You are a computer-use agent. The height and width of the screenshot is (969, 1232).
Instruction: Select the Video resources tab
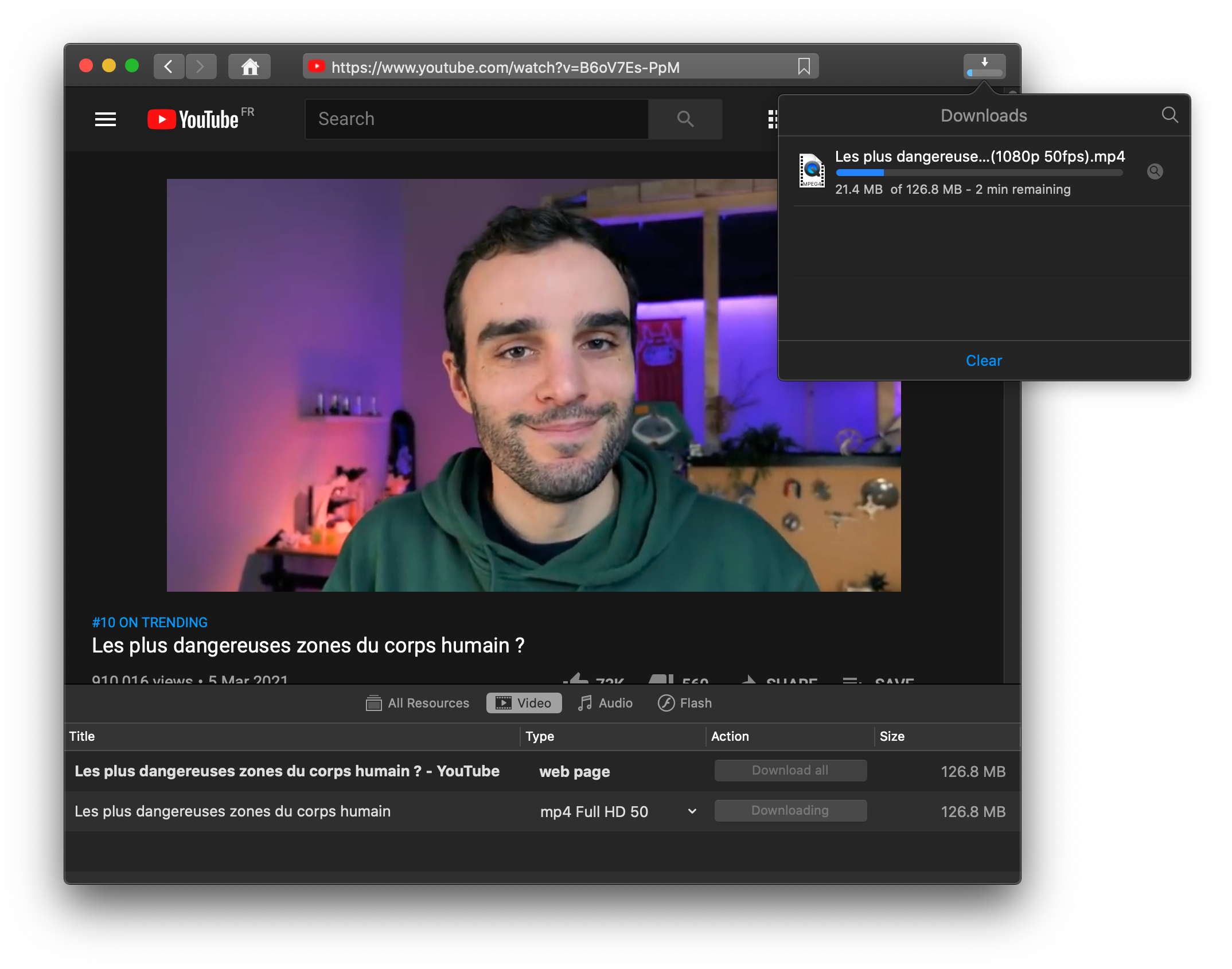coord(524,703)
